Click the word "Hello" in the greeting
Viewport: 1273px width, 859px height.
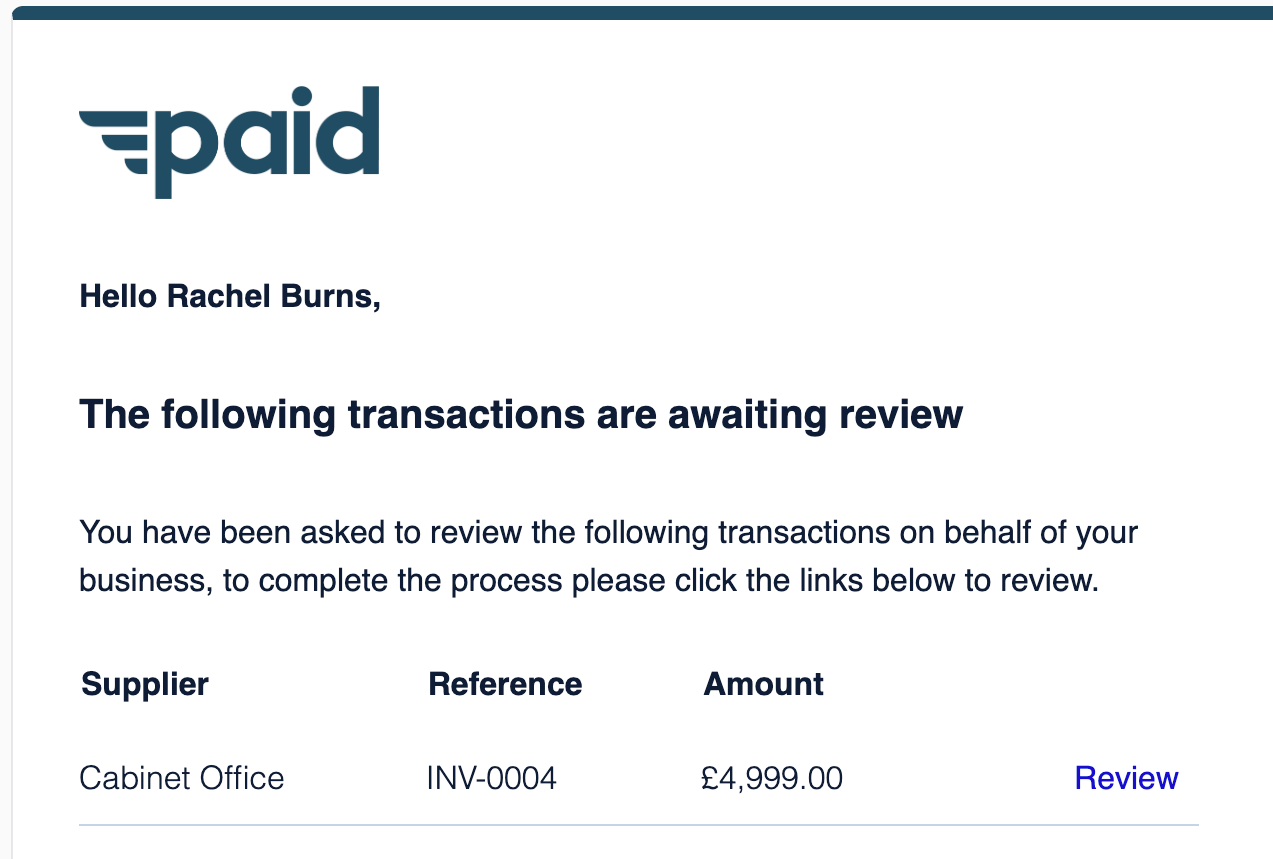[118, 296]
